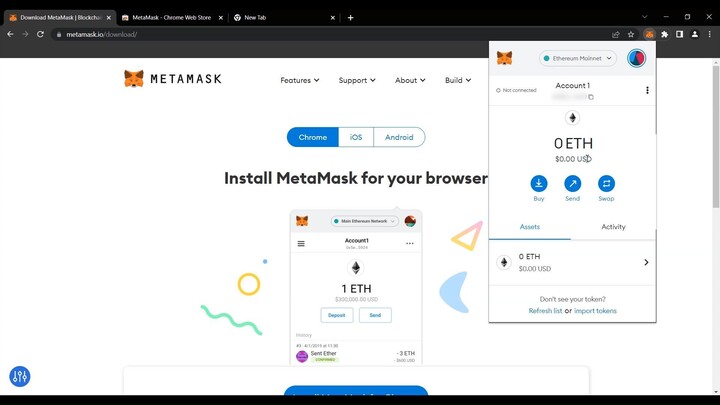Image resolution: width=720 pixels, height=405 pixels.
Task: Click the $0.00 USD balance text
Action: [573, 159]
